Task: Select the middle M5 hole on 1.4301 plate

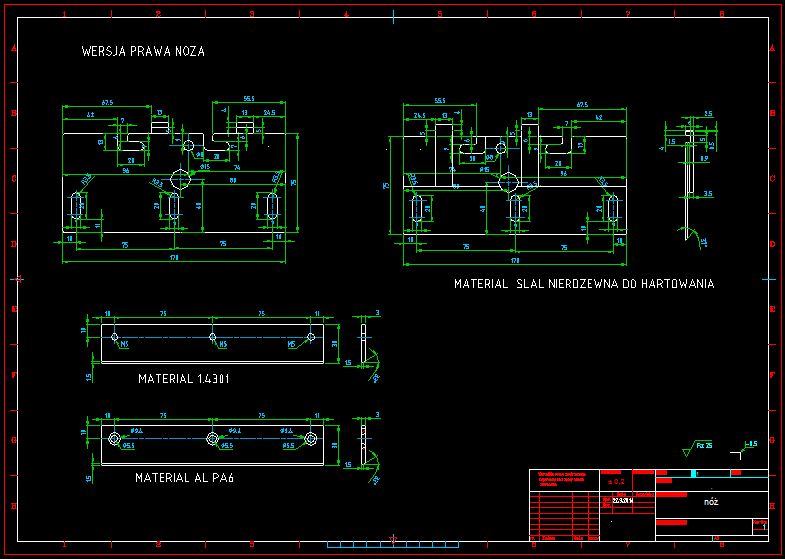Action: click(x=212, y=337)
